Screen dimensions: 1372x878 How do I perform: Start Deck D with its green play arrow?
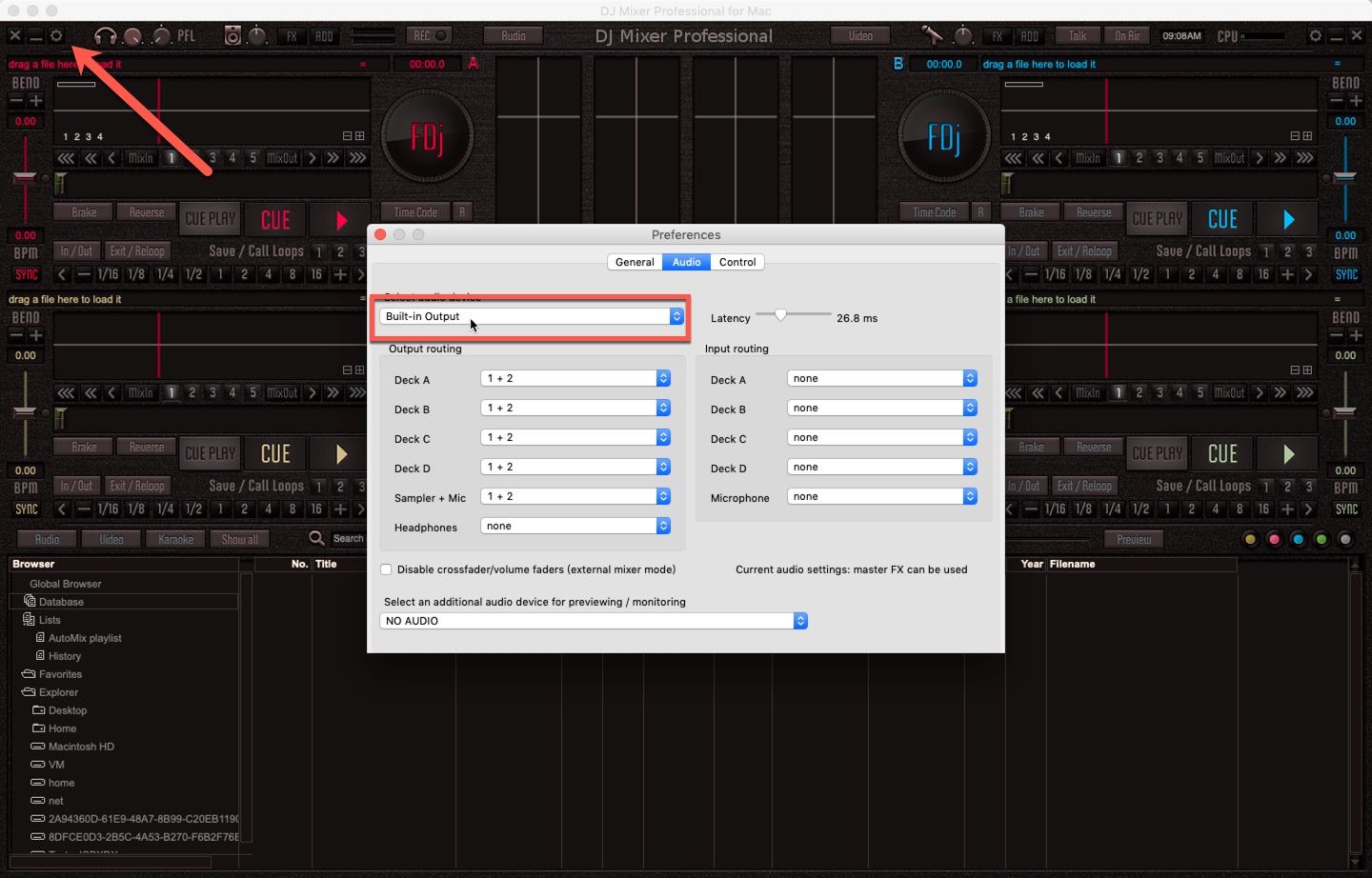tap(1288, 454)
